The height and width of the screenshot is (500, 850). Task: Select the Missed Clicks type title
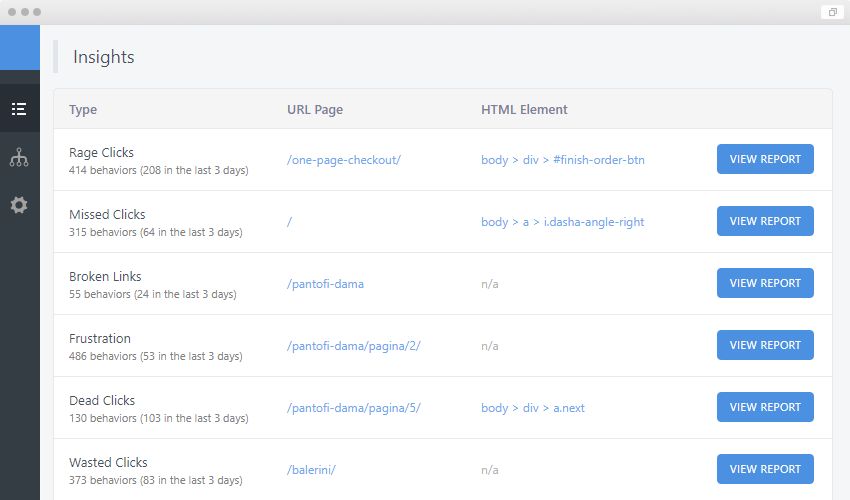pos(107,214)
